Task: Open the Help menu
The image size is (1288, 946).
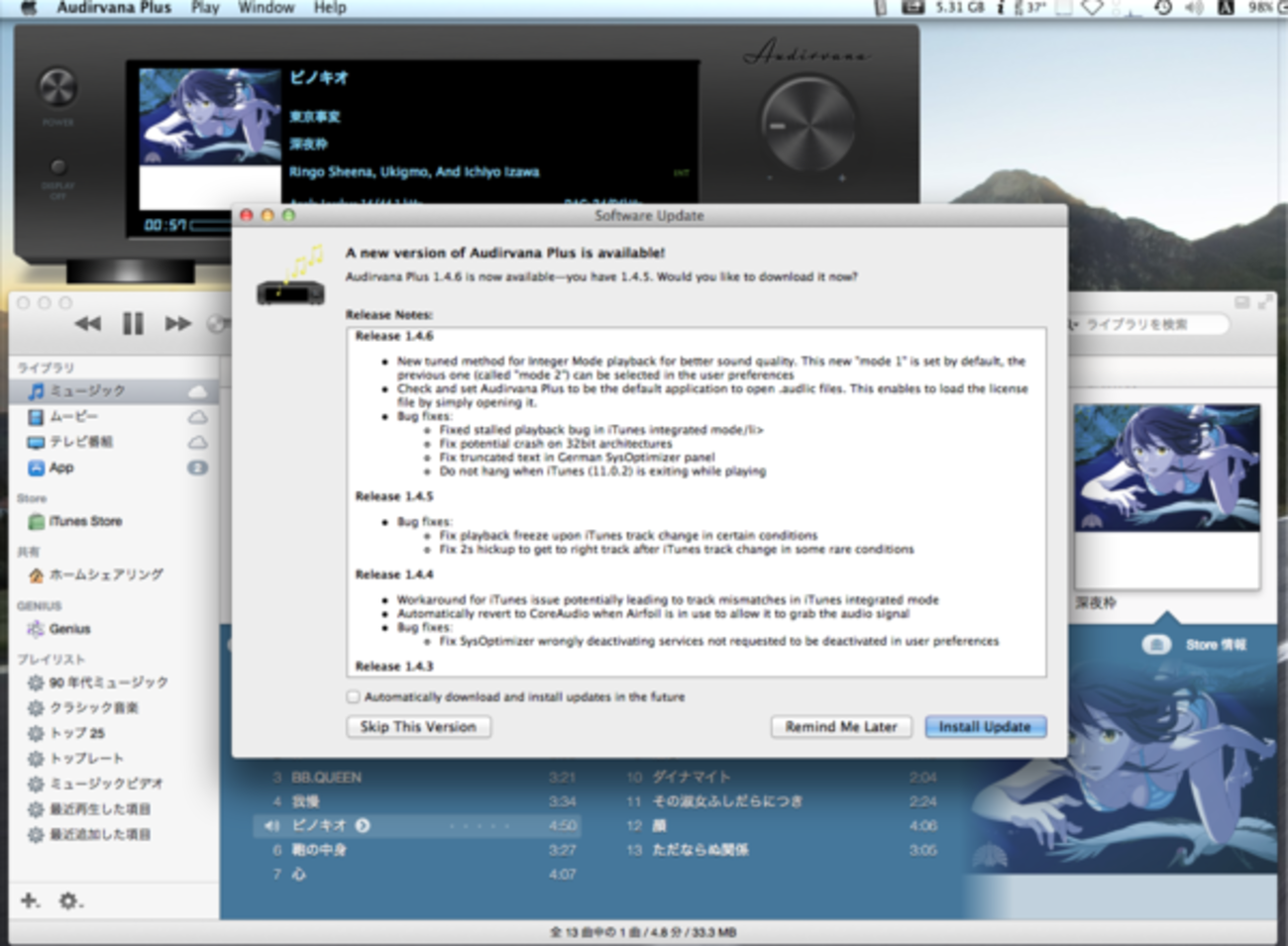Action: tap(330, 7)
